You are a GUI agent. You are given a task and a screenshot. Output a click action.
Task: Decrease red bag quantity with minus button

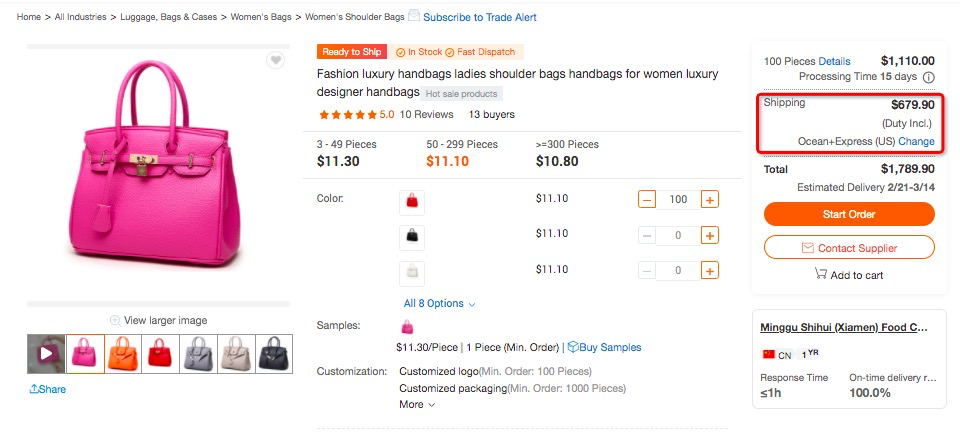tap(647, 200)
